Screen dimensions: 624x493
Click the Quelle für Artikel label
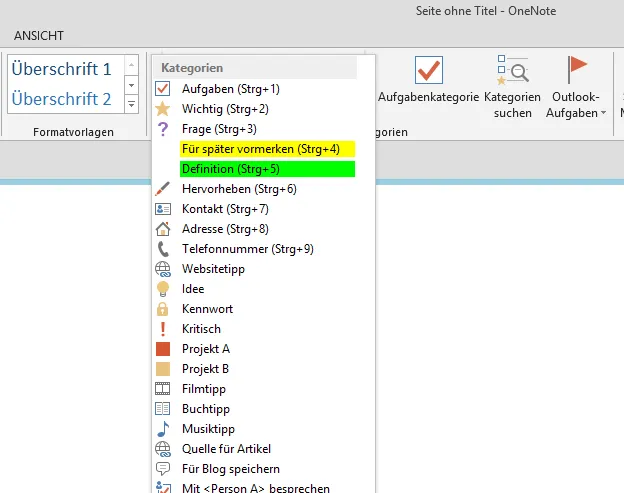pyautogui.click(x=226, y=449)
